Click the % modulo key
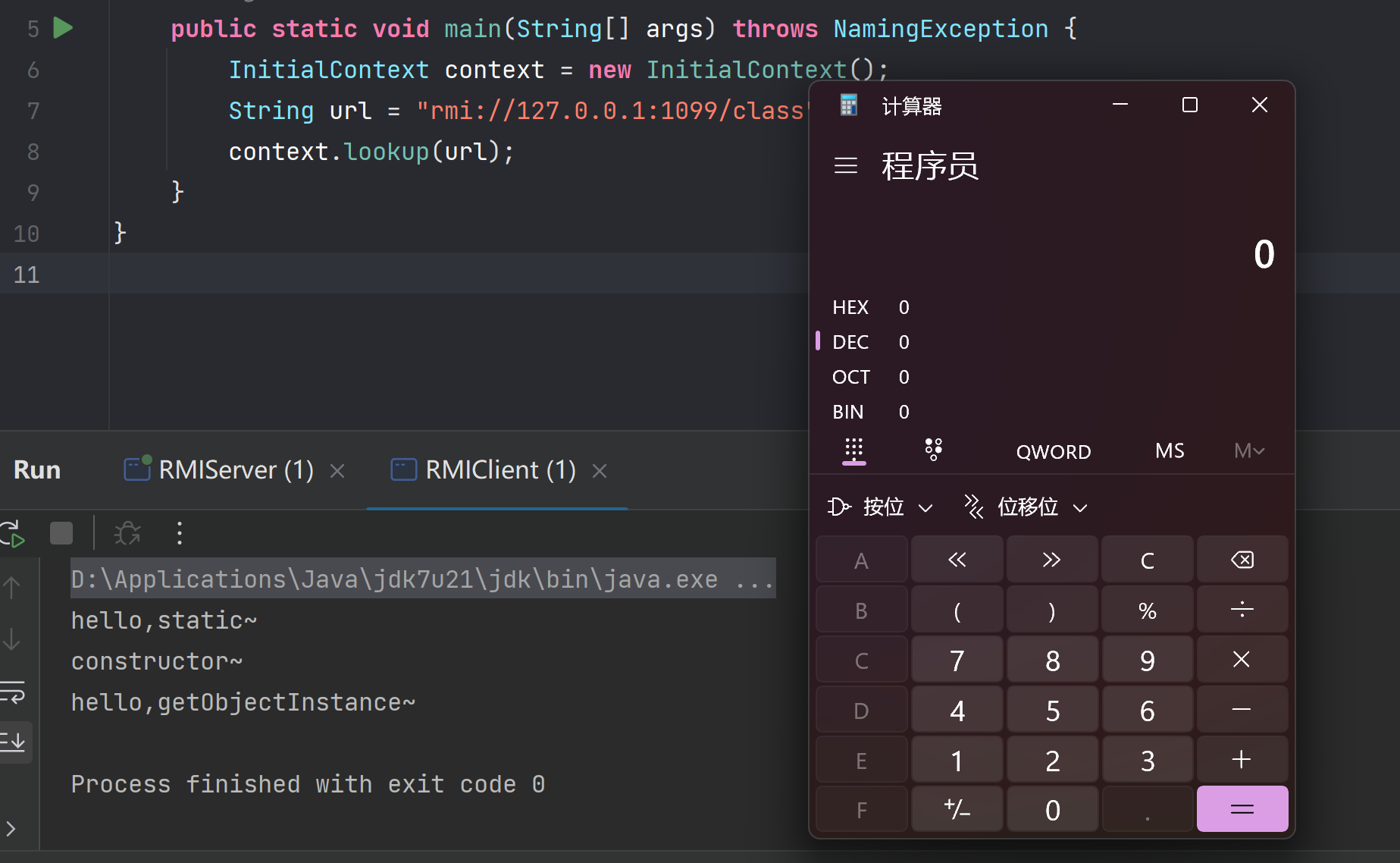Screen dimensions: 1400x863 point(1148,610)
